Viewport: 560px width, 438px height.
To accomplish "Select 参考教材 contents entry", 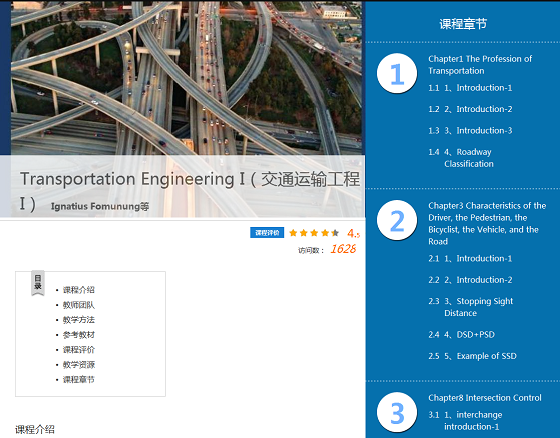I will 79,335.
